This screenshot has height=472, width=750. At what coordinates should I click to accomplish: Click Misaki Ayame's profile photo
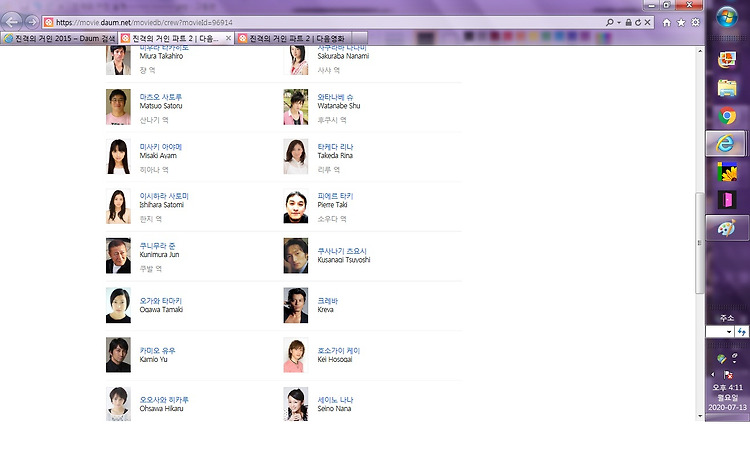pos(118,156)
